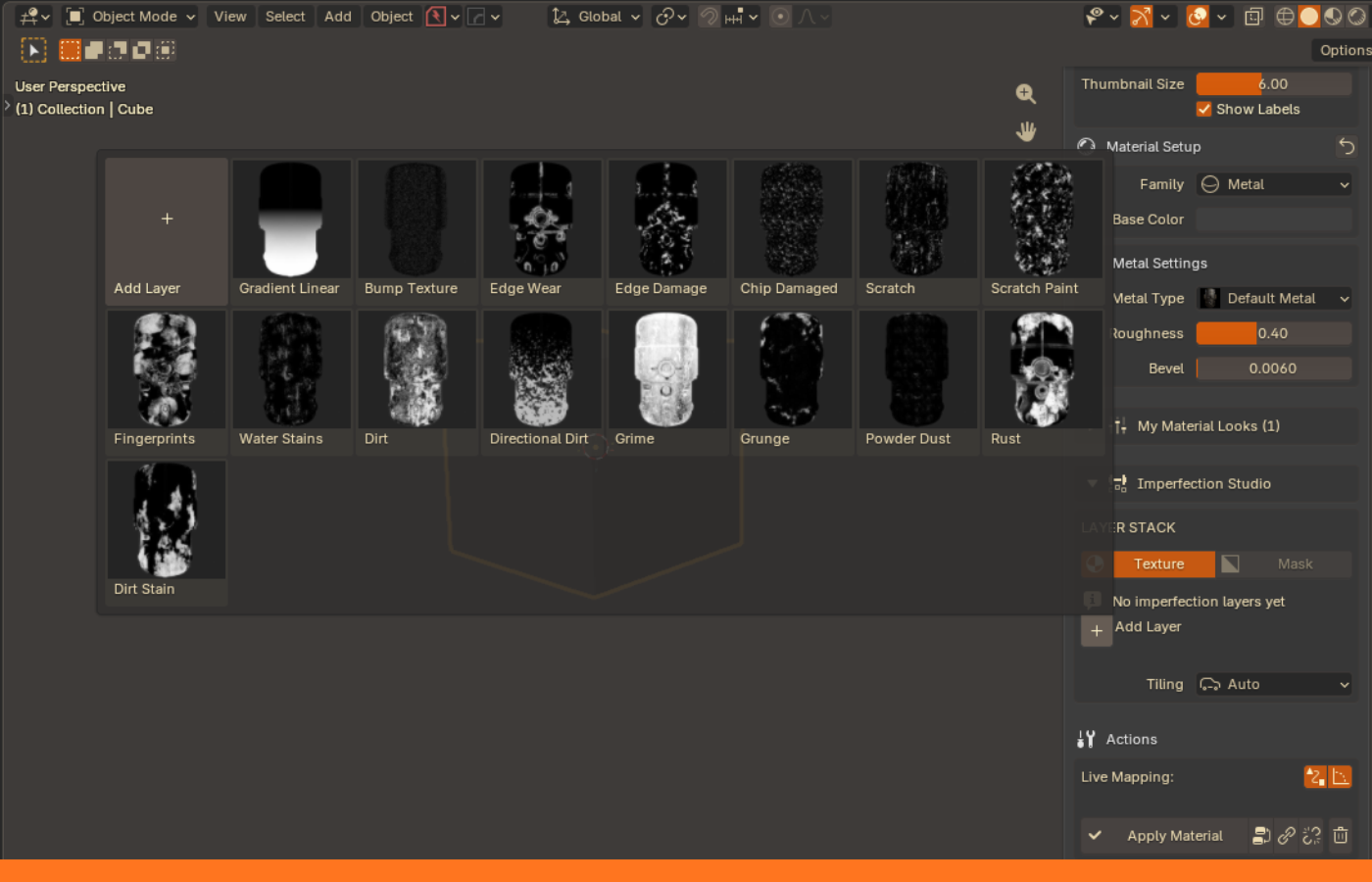Click the copy material icon beside Apply Material
Viewport: 1372px width, 882px height.
click(x=1261, y=836)
